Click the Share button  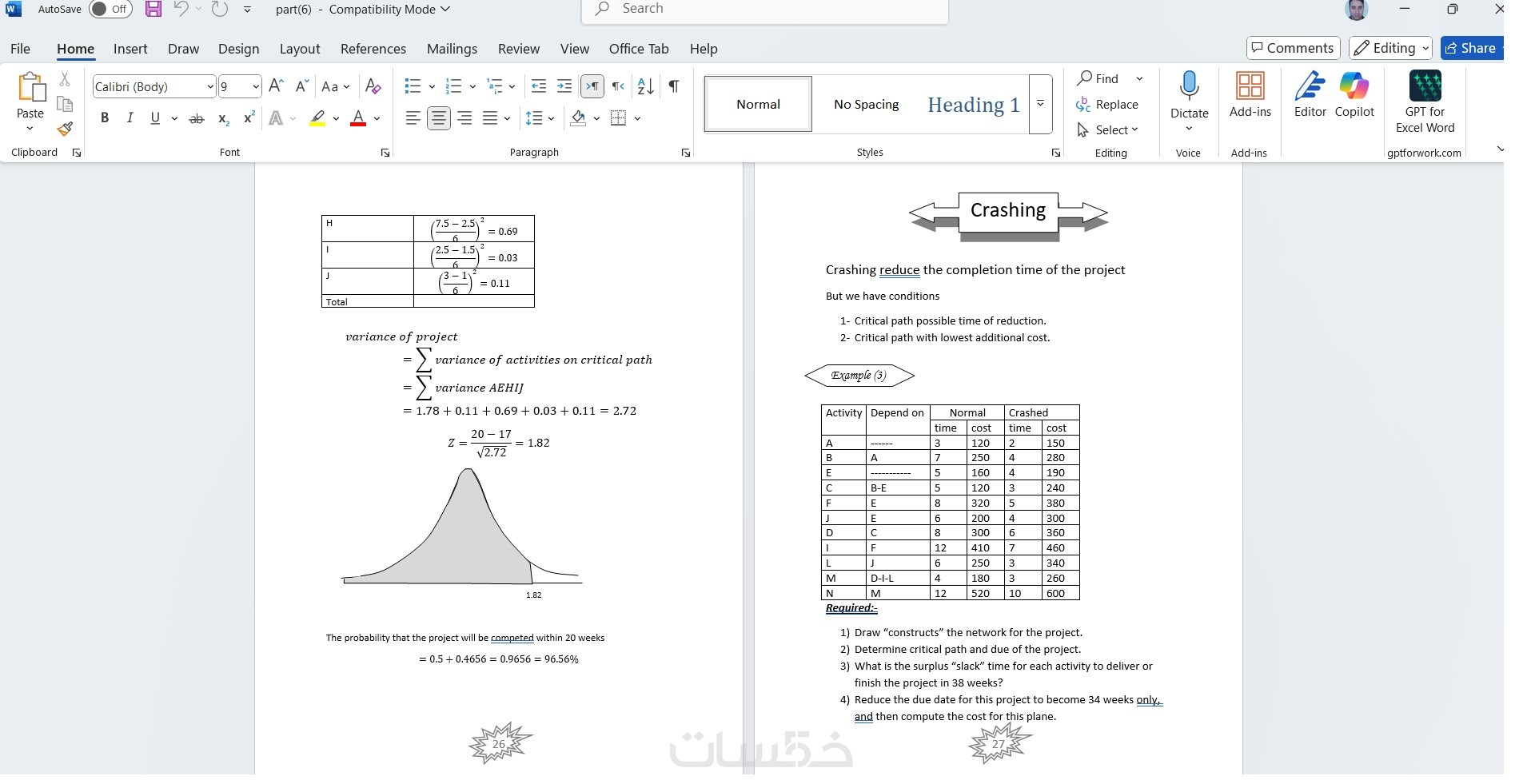click(x=1472, y=48)
